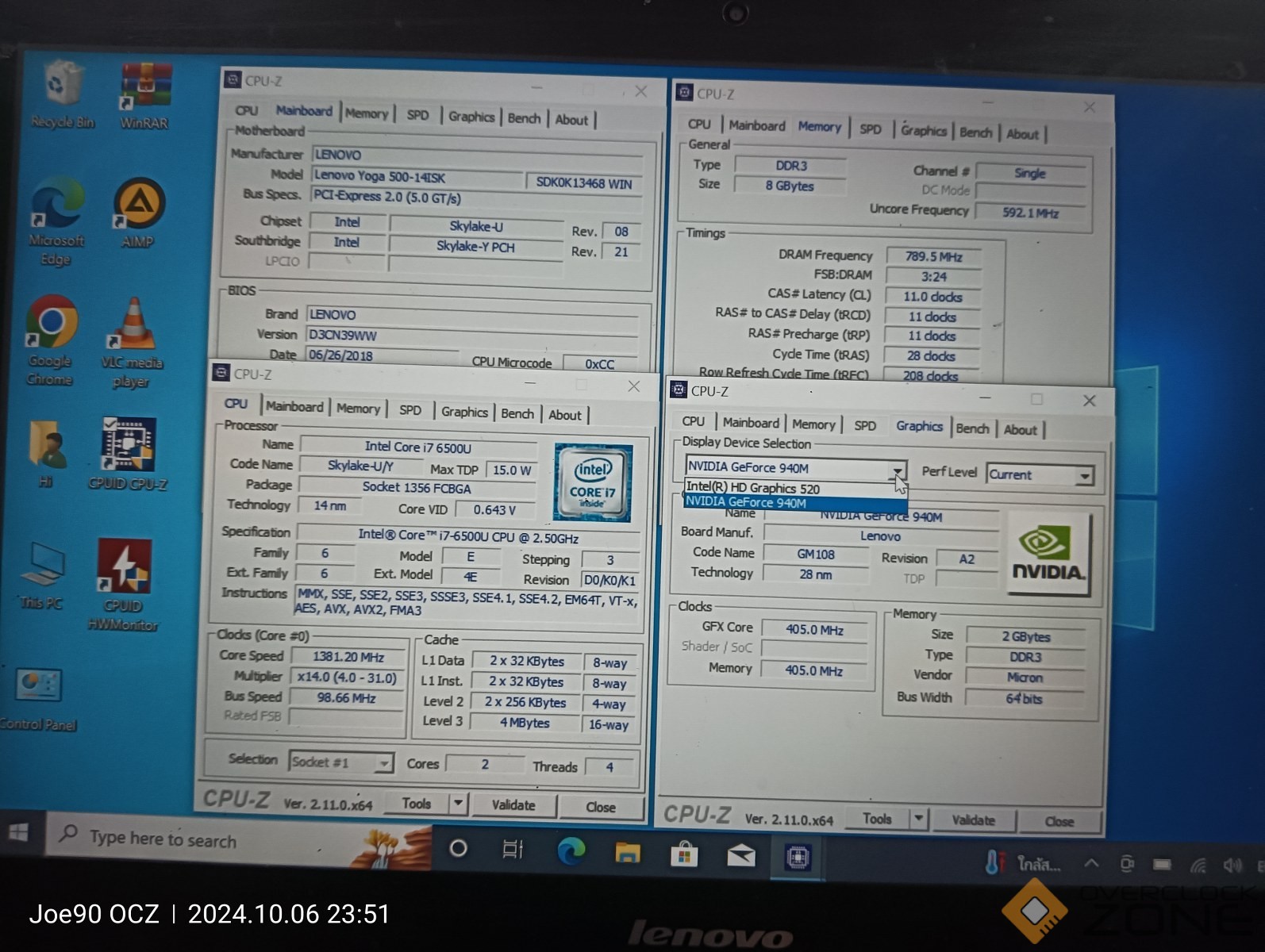Click the Core Speed 1381.20 MHz value
Viewport: 1265px width, 952px height.
(x=348, y=656)
